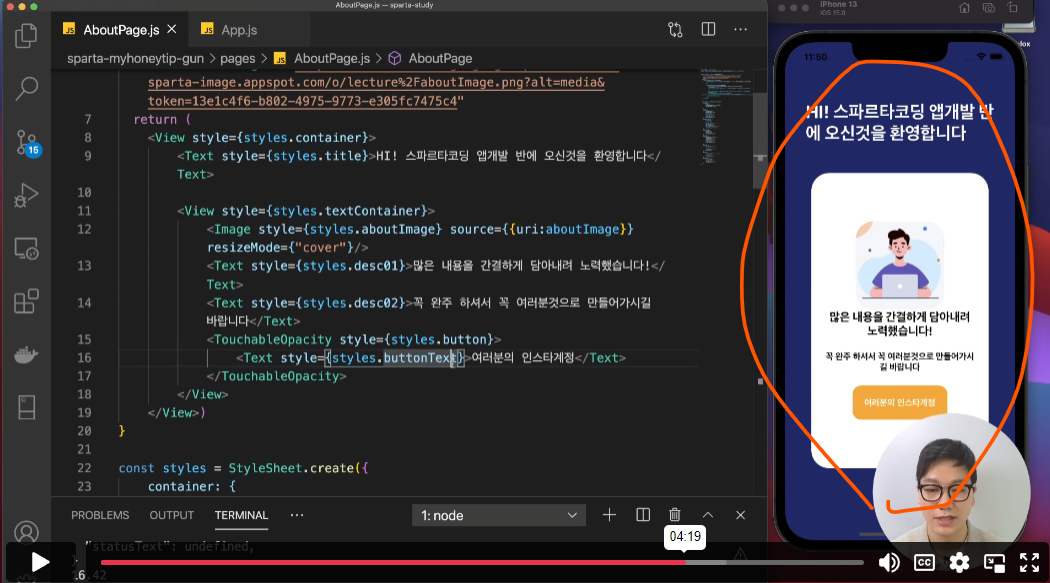Click 'return' keyword on line 7
Screen dimensions: 1050x583
pyautogui.click(x=155, y=119)
